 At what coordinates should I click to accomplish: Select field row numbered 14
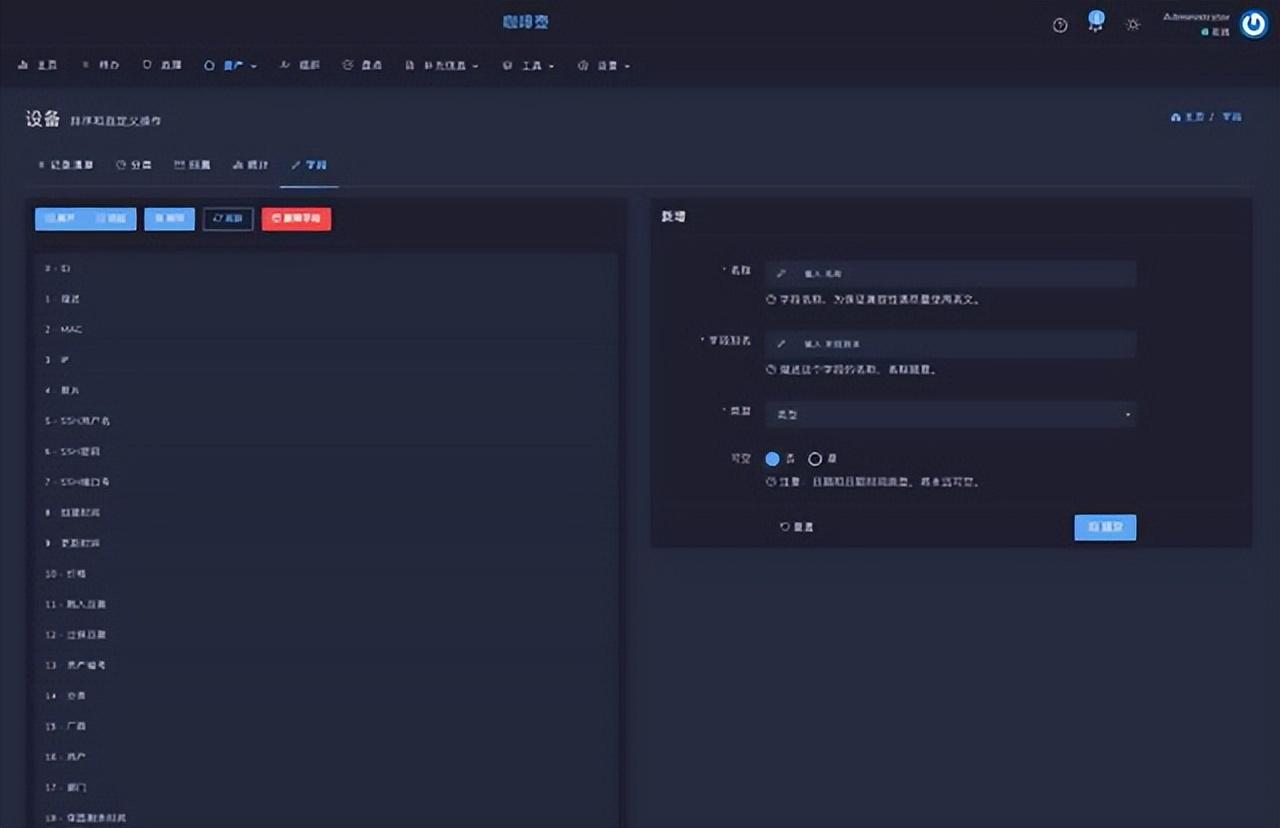(x=326, y=695)
